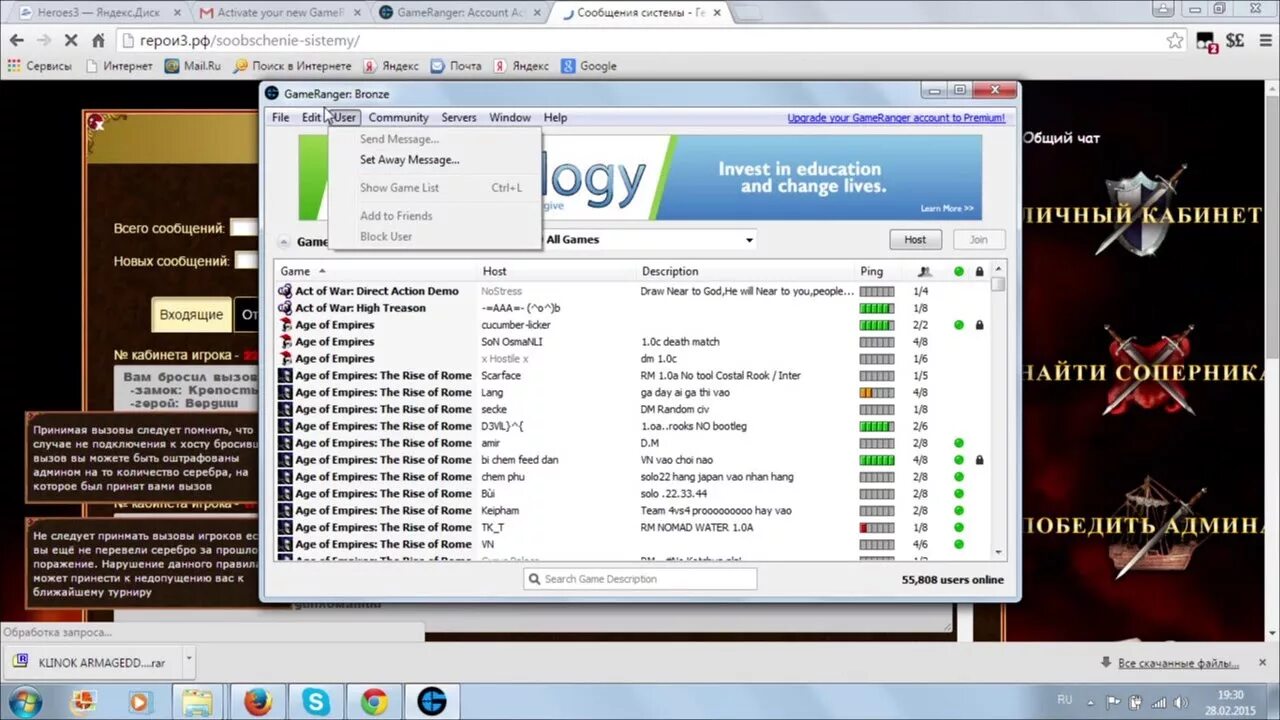
Task: Sort by the lock column header icon
Action: tap(979, 271)
